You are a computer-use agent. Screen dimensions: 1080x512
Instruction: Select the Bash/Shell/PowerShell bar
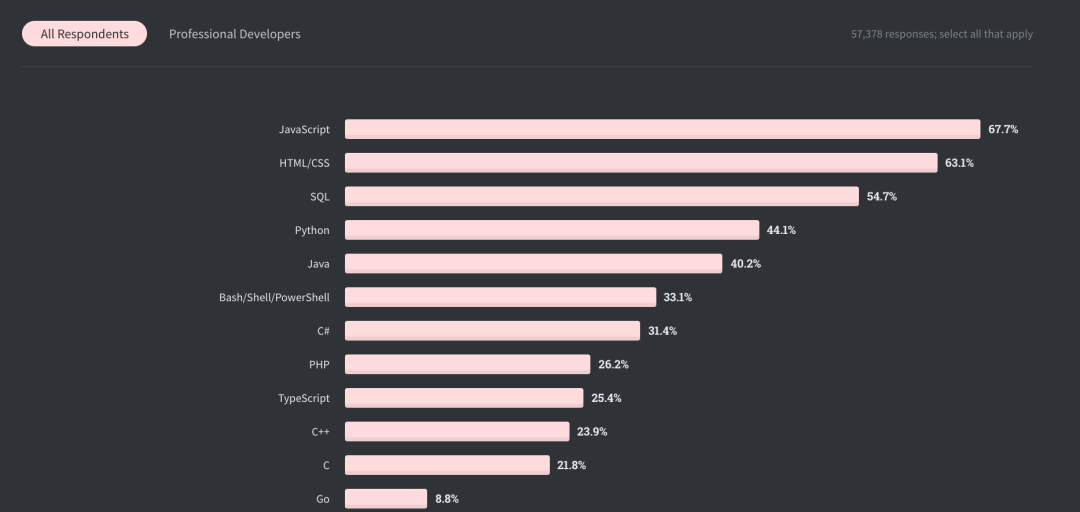(500, 297)
